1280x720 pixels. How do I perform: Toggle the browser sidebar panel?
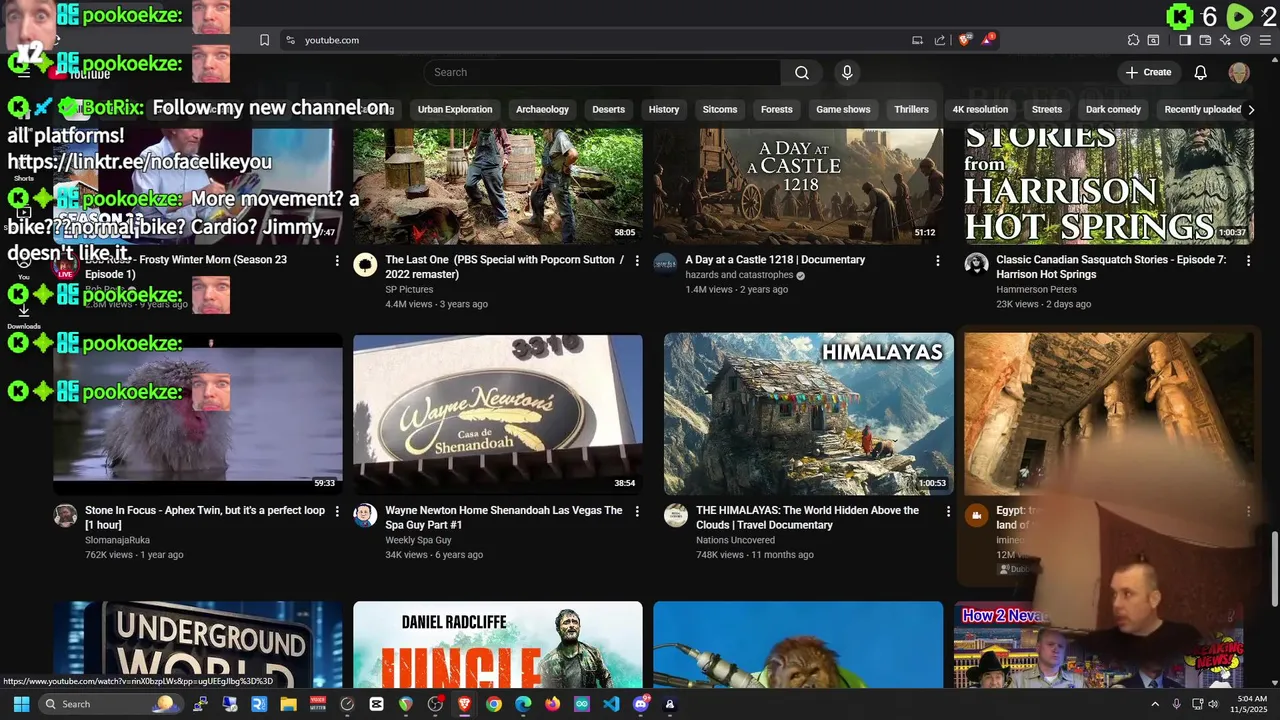1185,40
